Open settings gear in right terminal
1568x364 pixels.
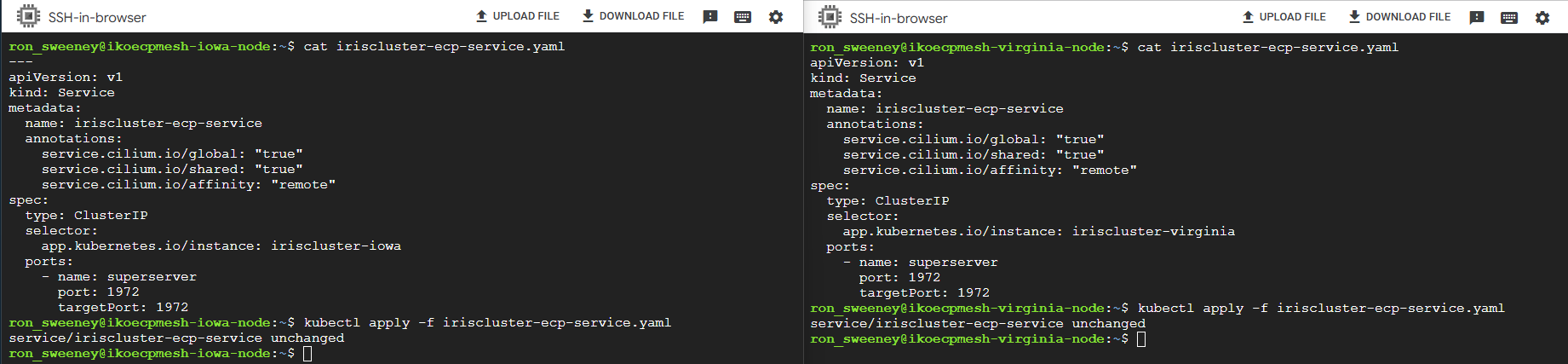1542,17
